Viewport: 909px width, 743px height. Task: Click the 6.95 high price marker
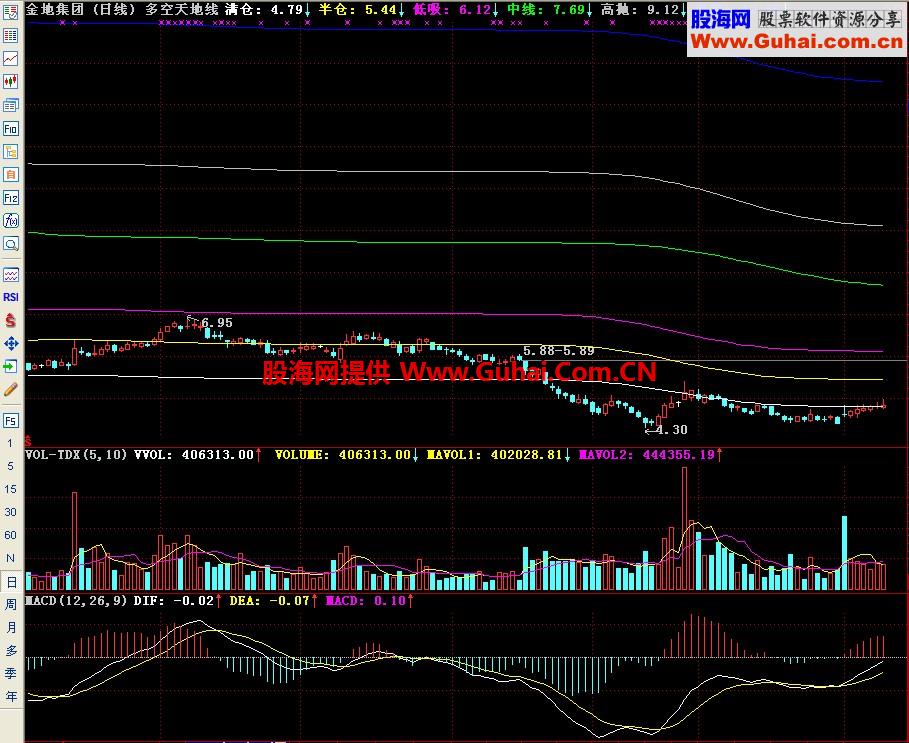pyautogui.click(x=217, y=323)
